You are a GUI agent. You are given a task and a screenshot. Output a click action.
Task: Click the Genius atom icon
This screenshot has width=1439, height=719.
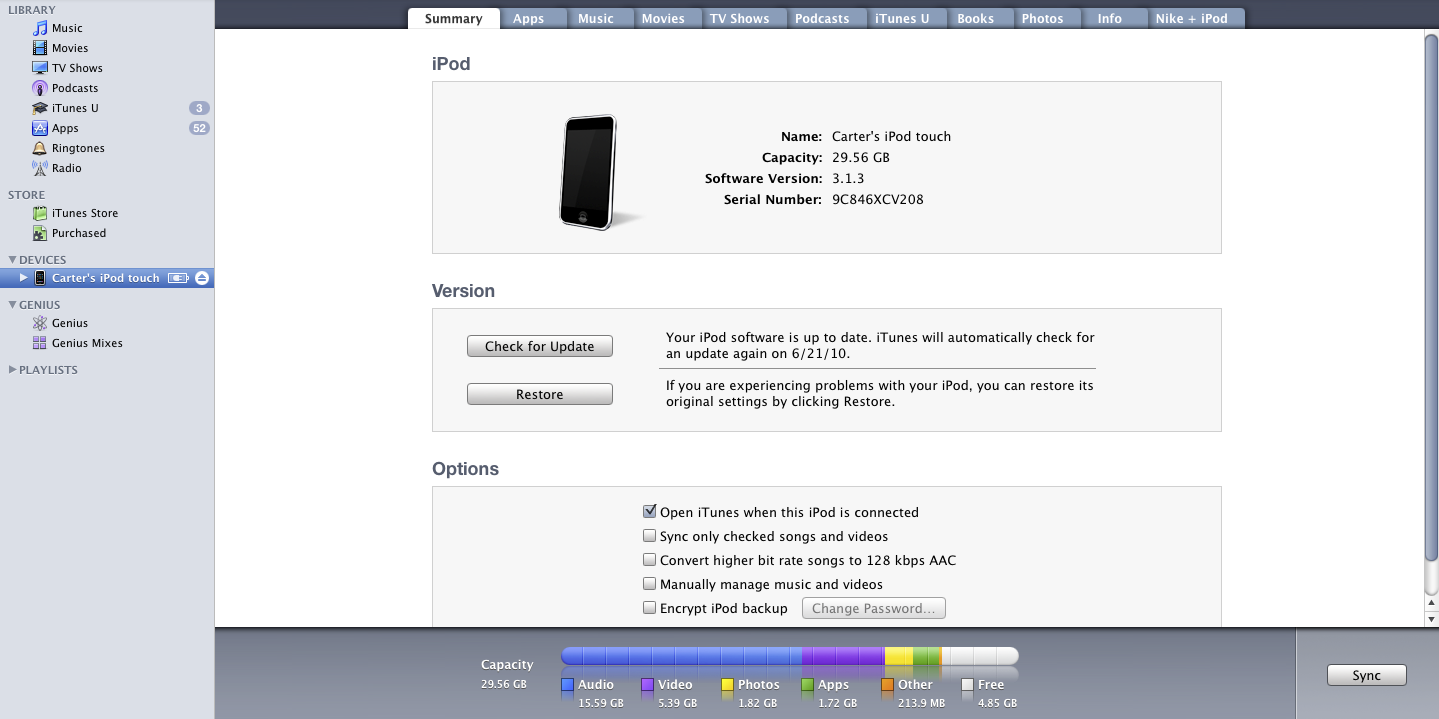40,323
